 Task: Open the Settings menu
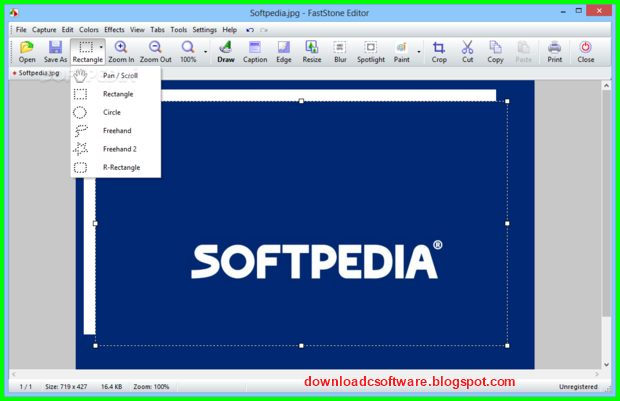[204, 30]
